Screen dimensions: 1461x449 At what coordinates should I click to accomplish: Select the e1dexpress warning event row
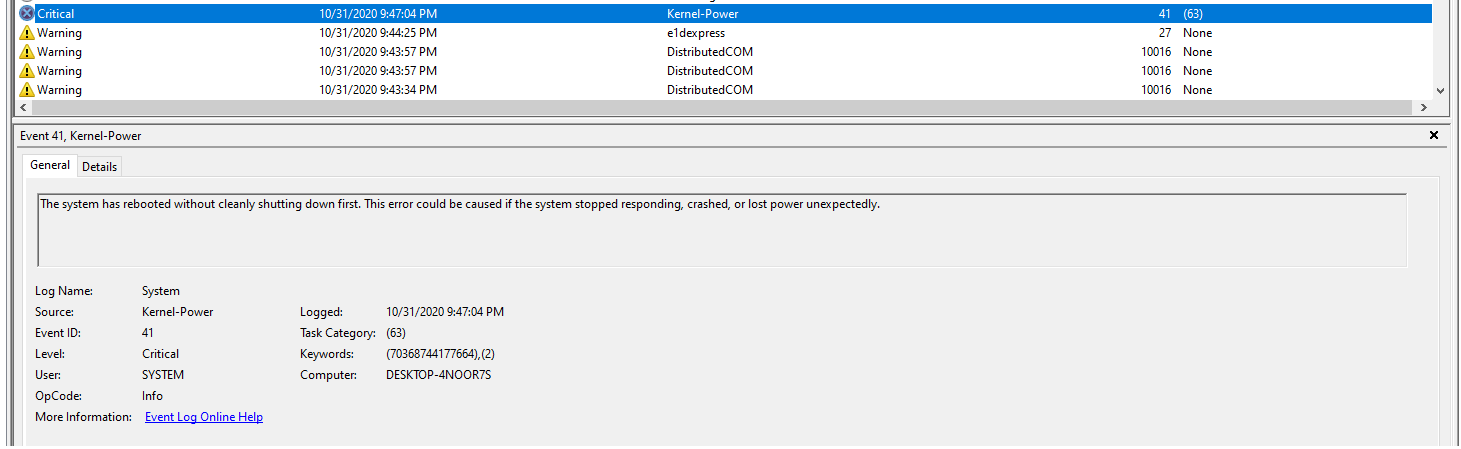tap(725, 33)
